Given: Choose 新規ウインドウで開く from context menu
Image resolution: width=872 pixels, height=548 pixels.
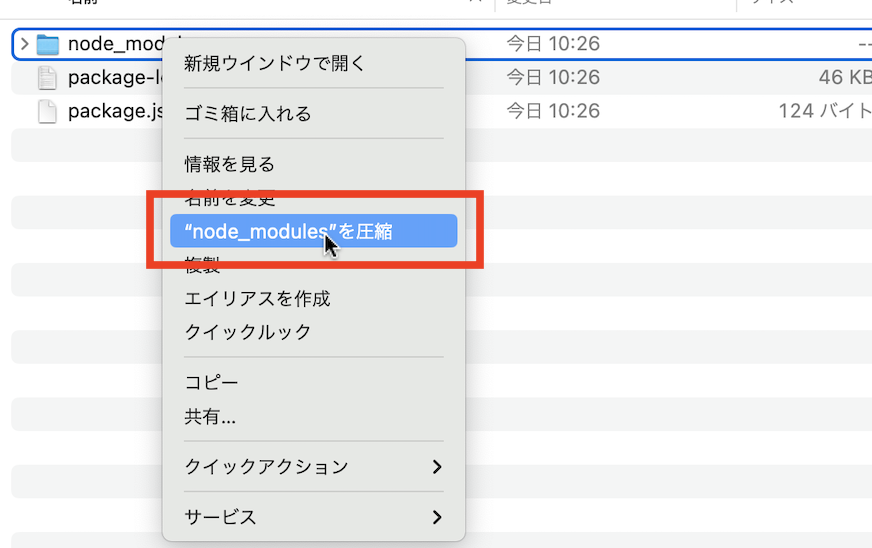Looking at the screenshot, I should (x=275, y=64).
